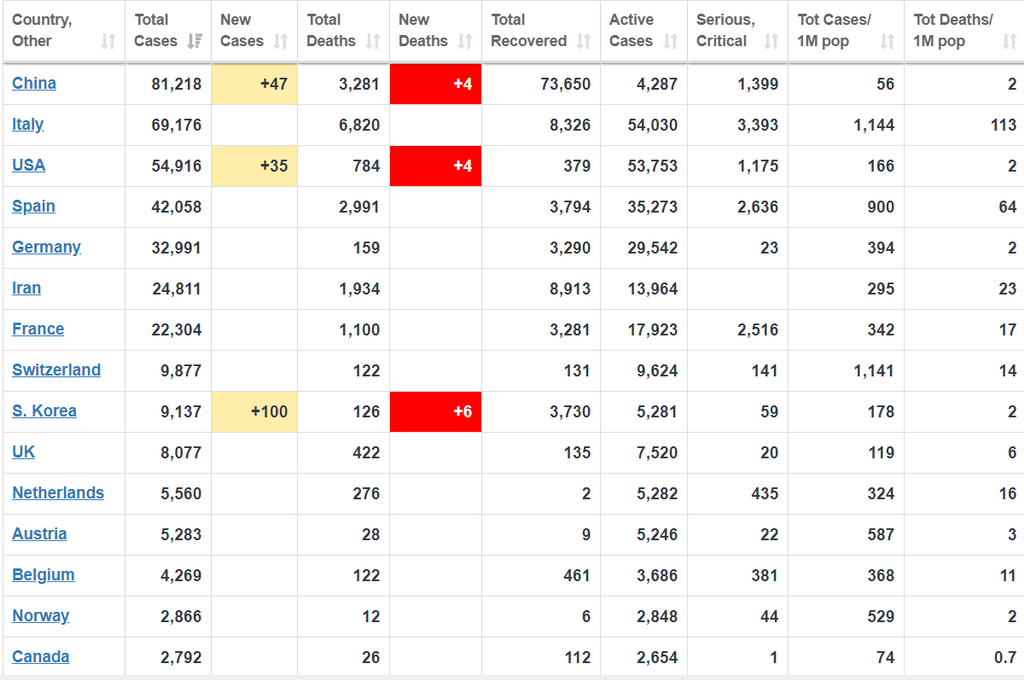Open the Canada country link
Screen dimensions: 1024x680
pyautogui.click(x=40, y=656)
